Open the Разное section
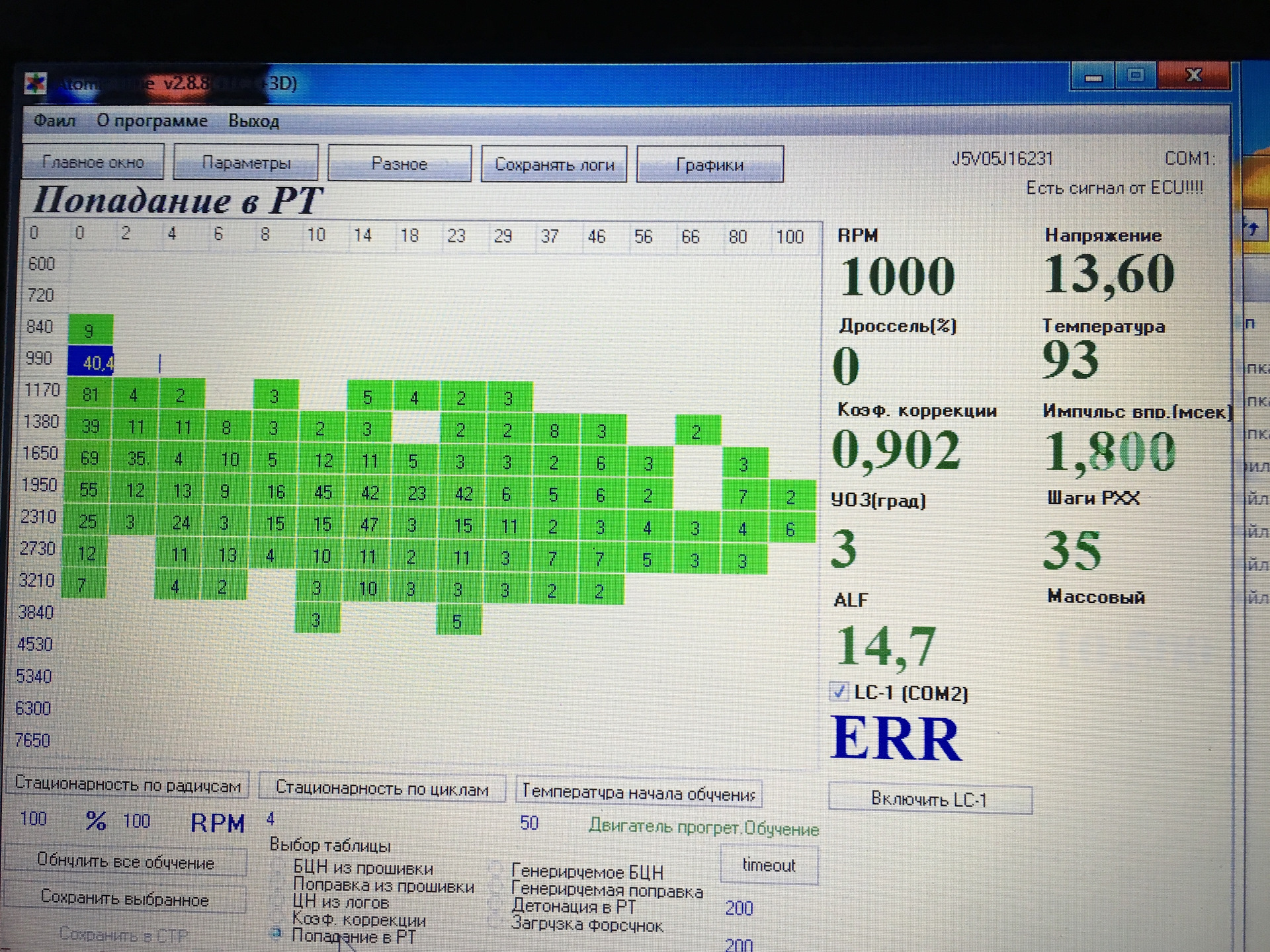The height and width of the screenshot is (952, 1270). click(400, 164)
